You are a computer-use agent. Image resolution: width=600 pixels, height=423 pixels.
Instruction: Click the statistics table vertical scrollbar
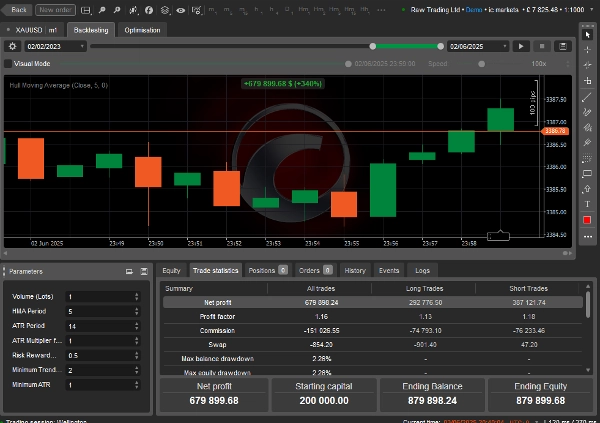coord(588,304)
